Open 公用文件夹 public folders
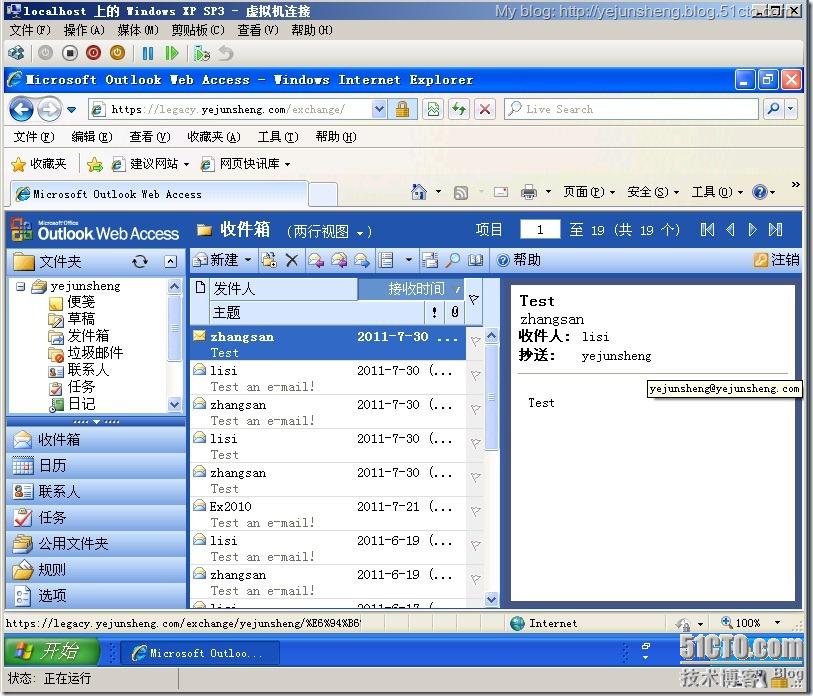The width and height of the screenshot is (813, 696). [96, 544]
